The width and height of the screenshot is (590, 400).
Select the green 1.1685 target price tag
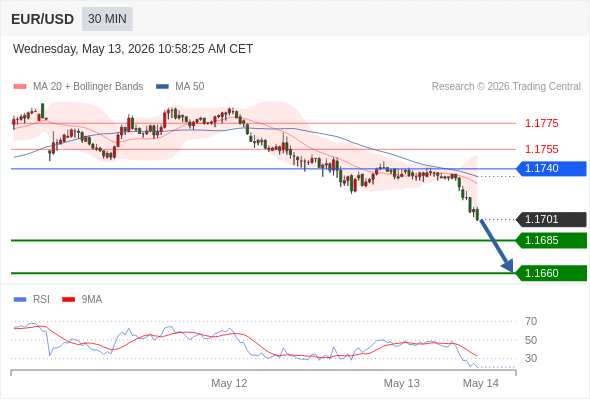(551, 240)
